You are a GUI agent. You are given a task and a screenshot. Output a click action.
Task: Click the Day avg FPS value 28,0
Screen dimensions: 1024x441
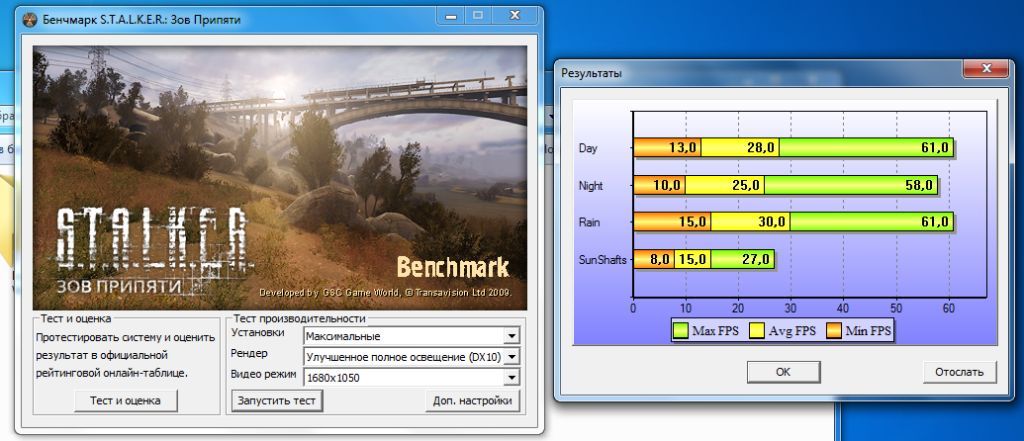(761, 148)
